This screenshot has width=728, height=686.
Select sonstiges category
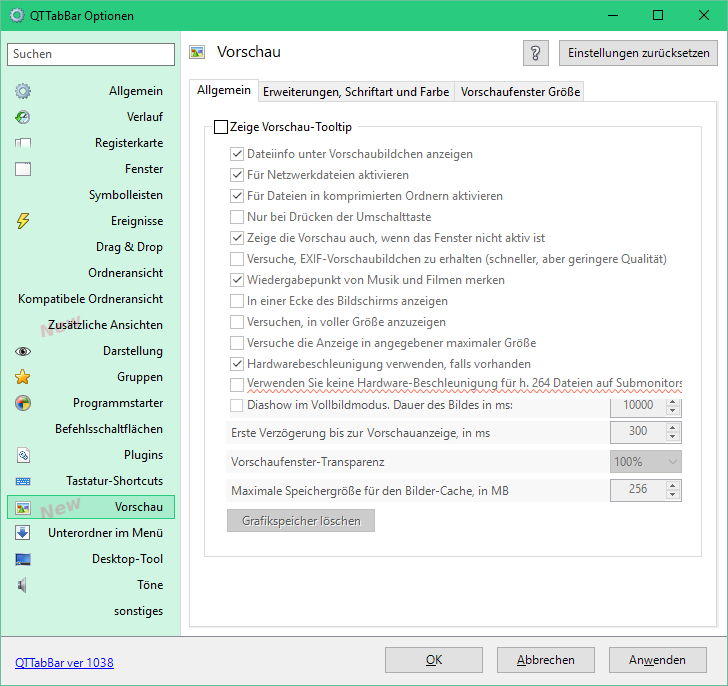pyautogui.click(x=138, y=611)
